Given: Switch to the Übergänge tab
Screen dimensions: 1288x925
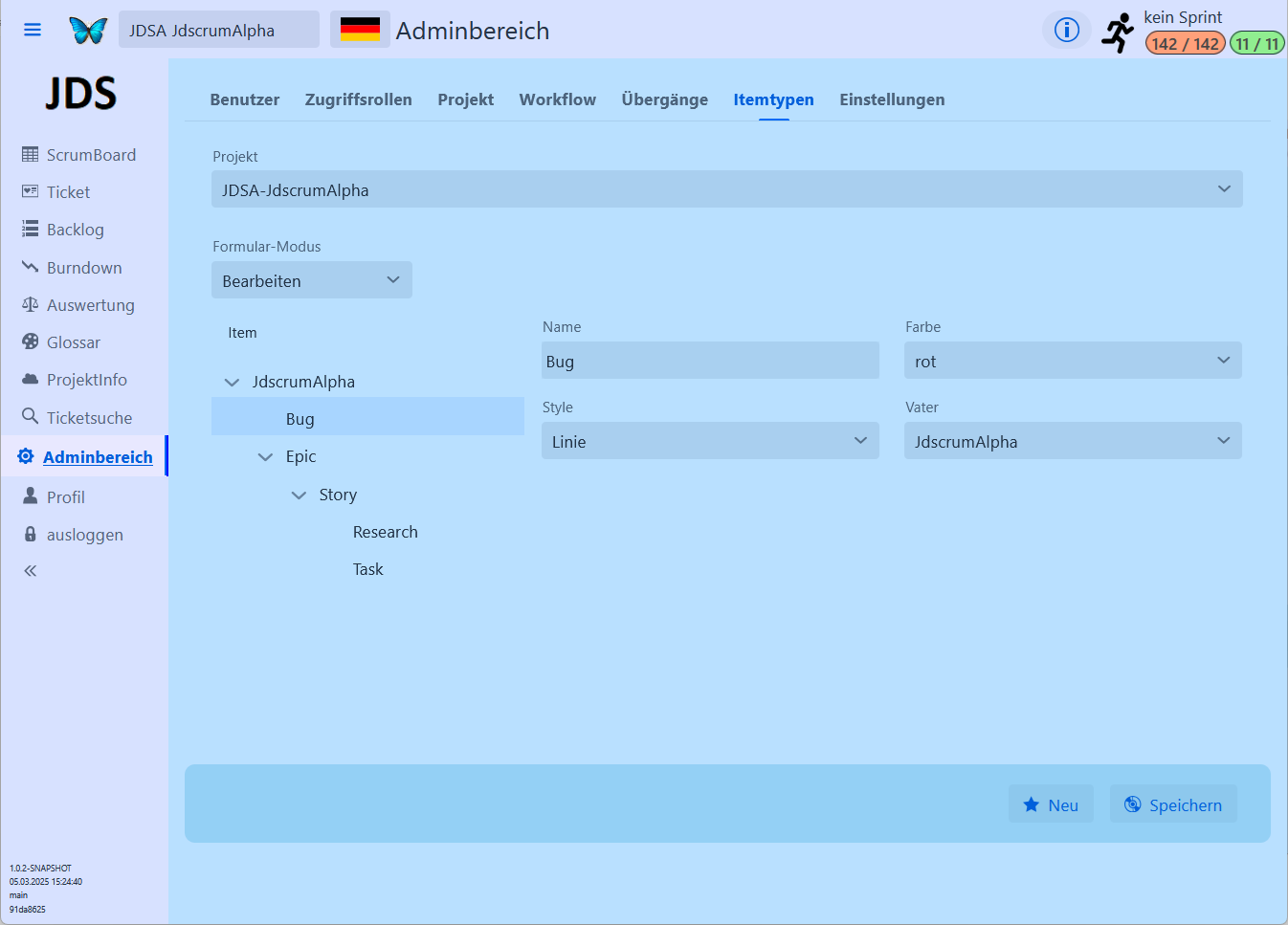Looking at the screenshot, I should (x=665, y=99).
